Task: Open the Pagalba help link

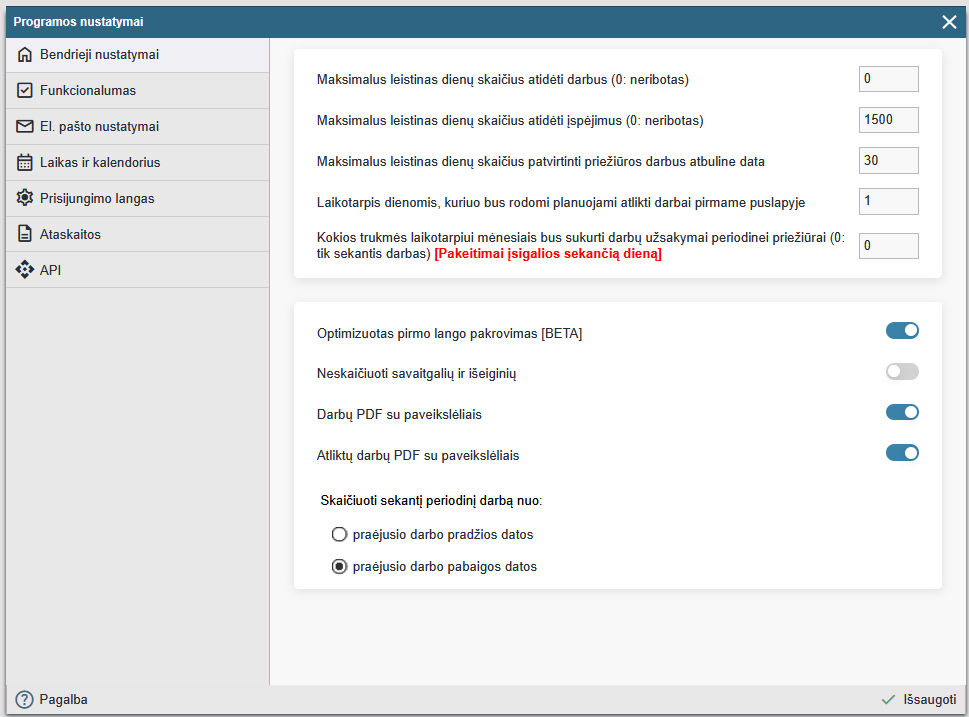Action: [x=52, y=700]
